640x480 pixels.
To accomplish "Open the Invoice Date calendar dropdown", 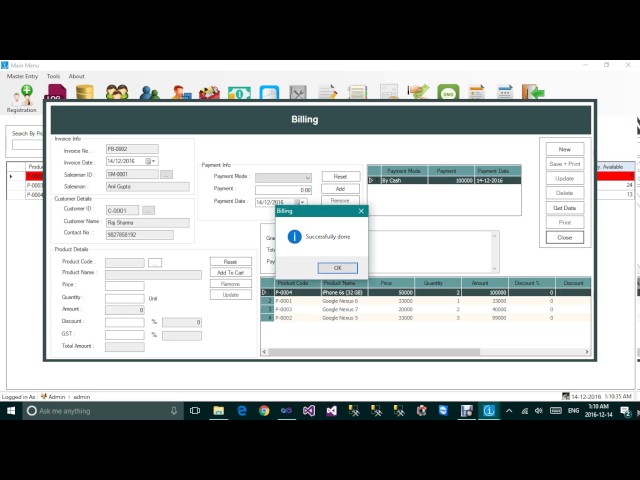I will [152, 161].
